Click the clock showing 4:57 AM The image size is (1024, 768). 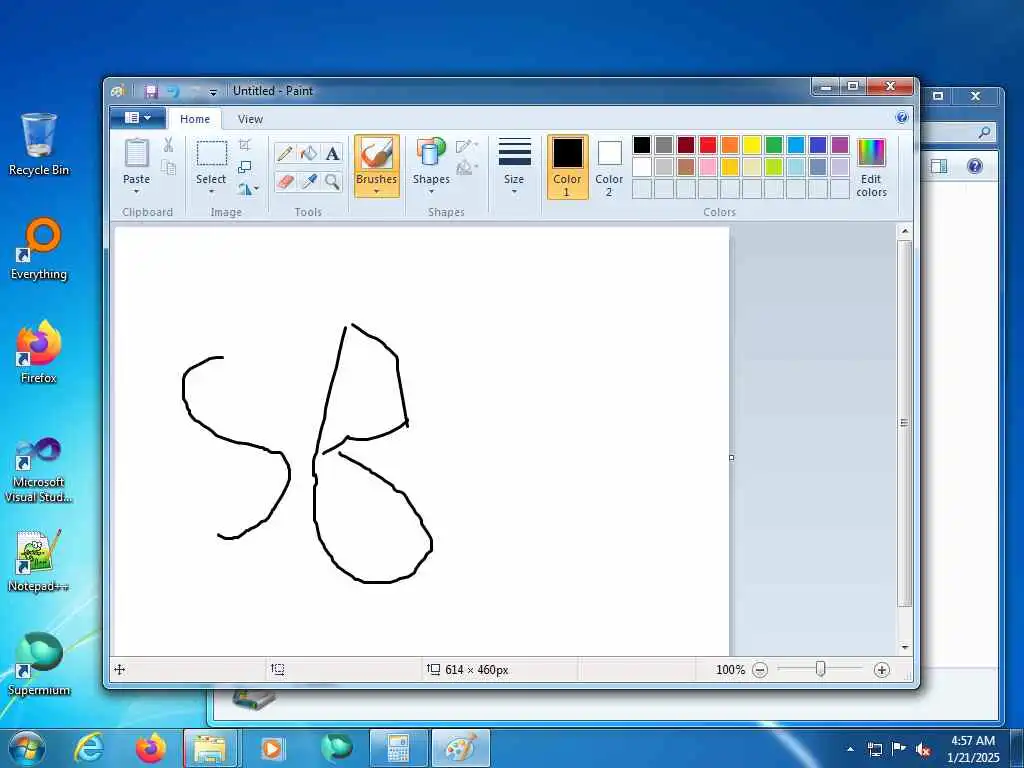[x=972, y=741]
